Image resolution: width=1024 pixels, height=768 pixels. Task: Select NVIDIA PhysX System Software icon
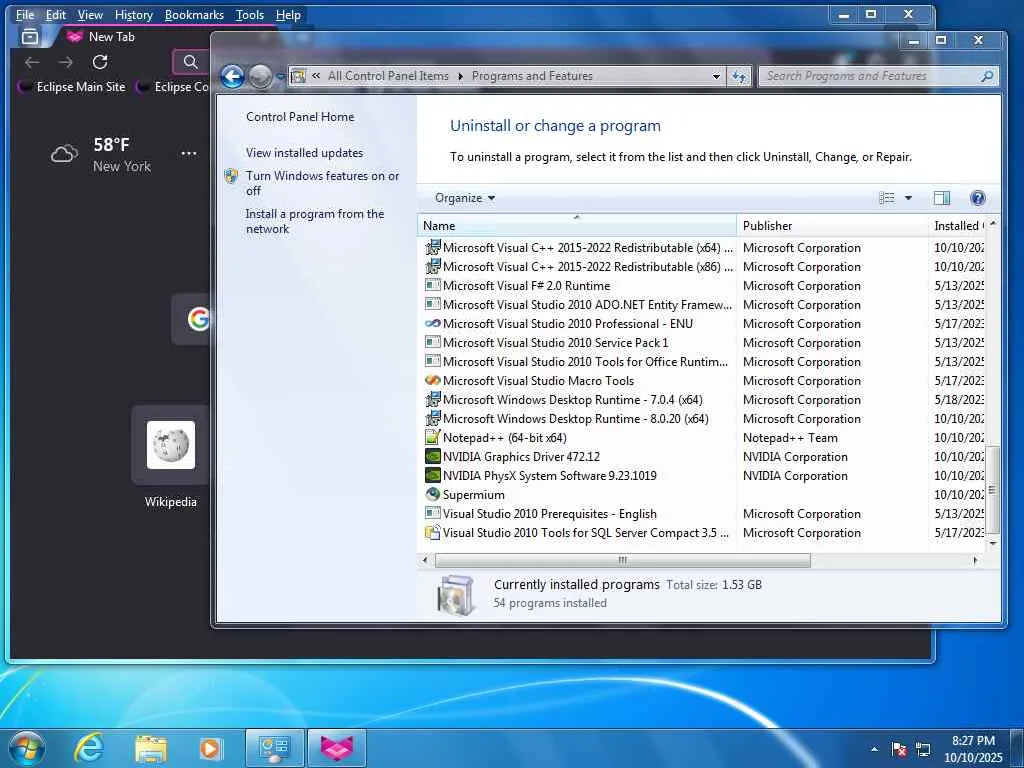432,475
